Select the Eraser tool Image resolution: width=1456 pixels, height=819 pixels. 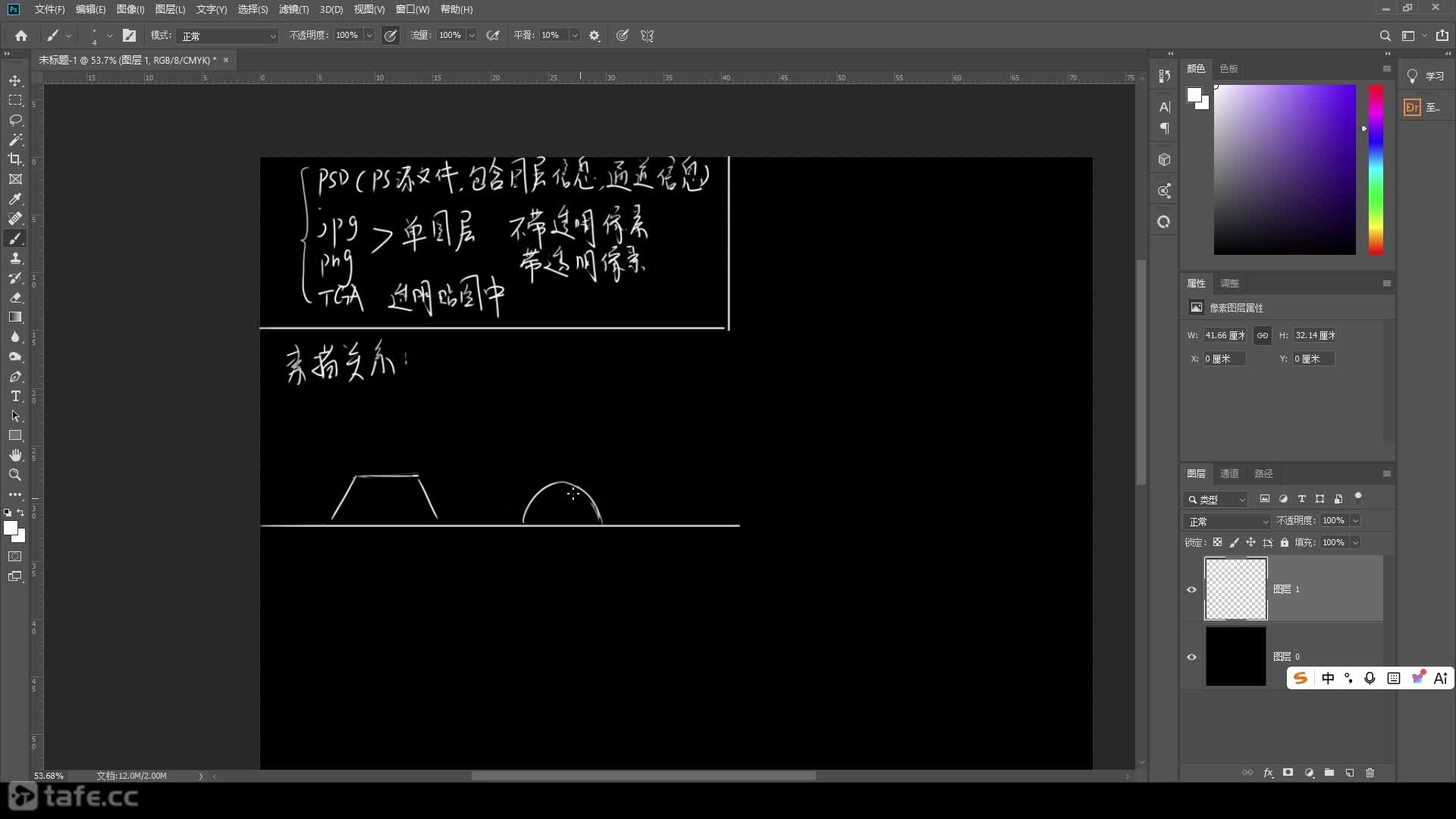[15, 297]
